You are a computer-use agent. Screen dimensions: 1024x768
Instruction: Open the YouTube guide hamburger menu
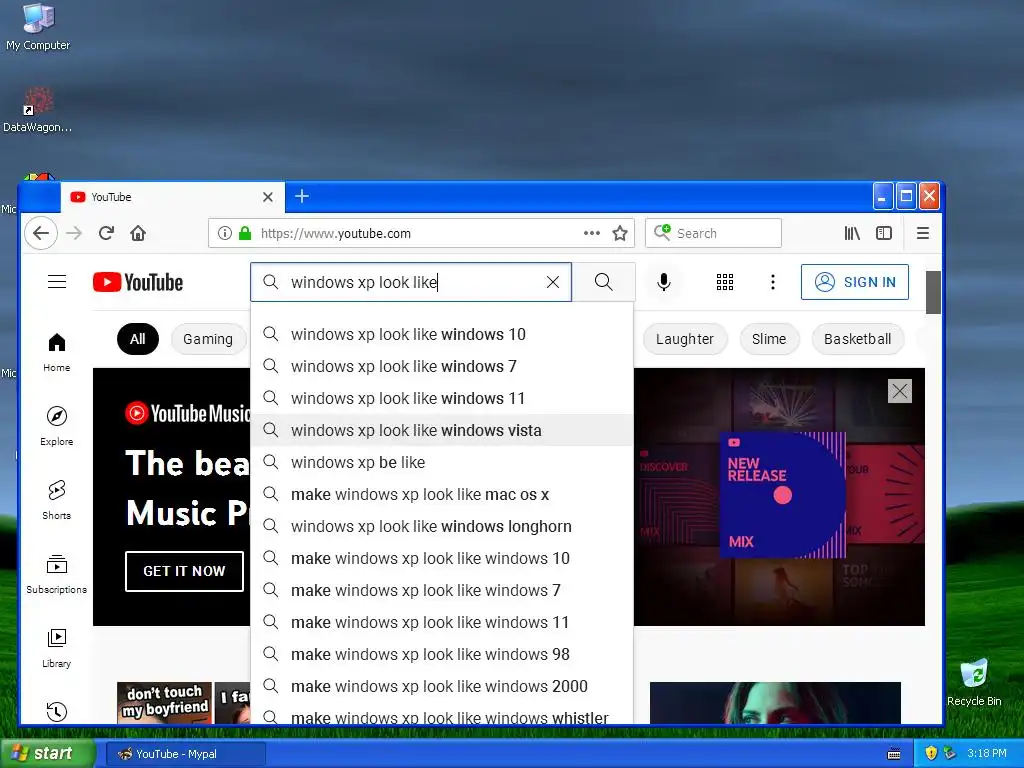[x=57, y=281]
